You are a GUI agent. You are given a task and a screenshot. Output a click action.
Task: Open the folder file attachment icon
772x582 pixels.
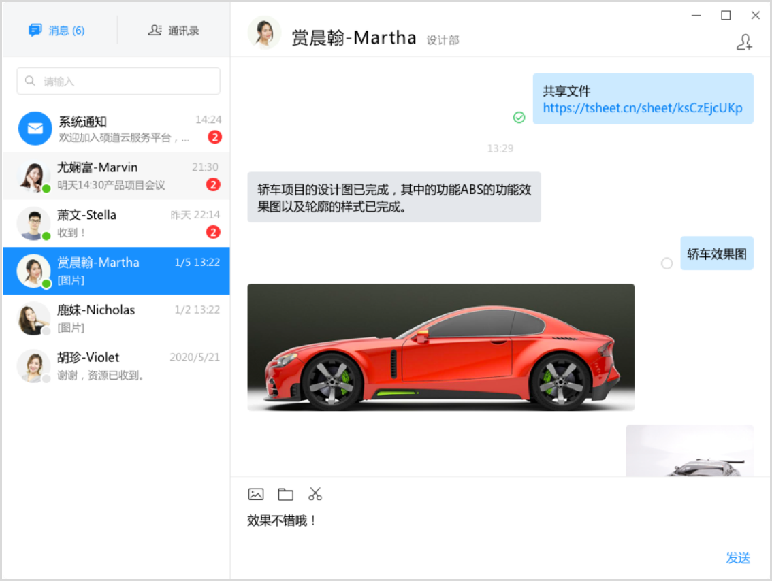[285, 494]
